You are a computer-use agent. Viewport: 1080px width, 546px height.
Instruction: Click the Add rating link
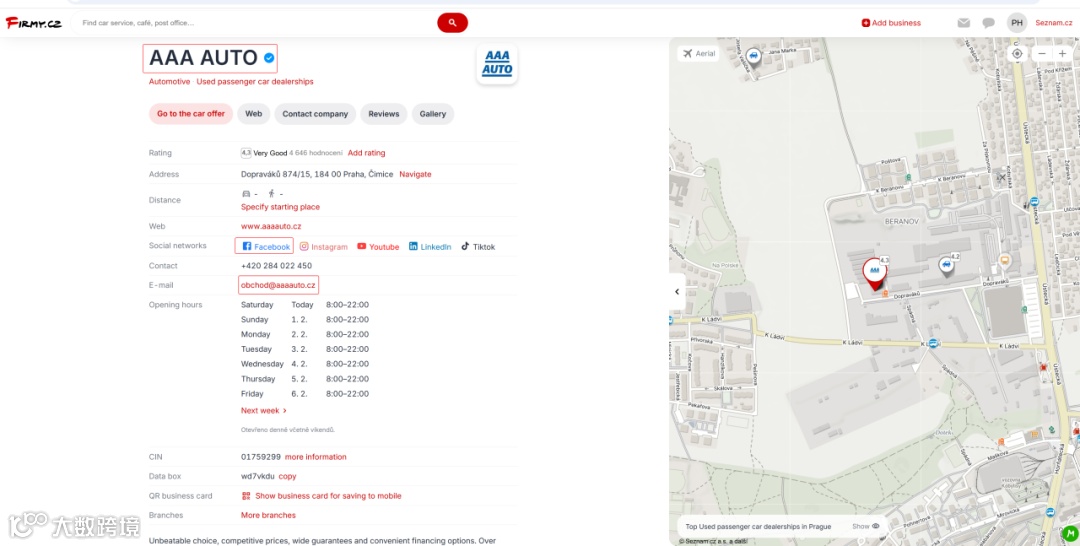click(366, 153)
